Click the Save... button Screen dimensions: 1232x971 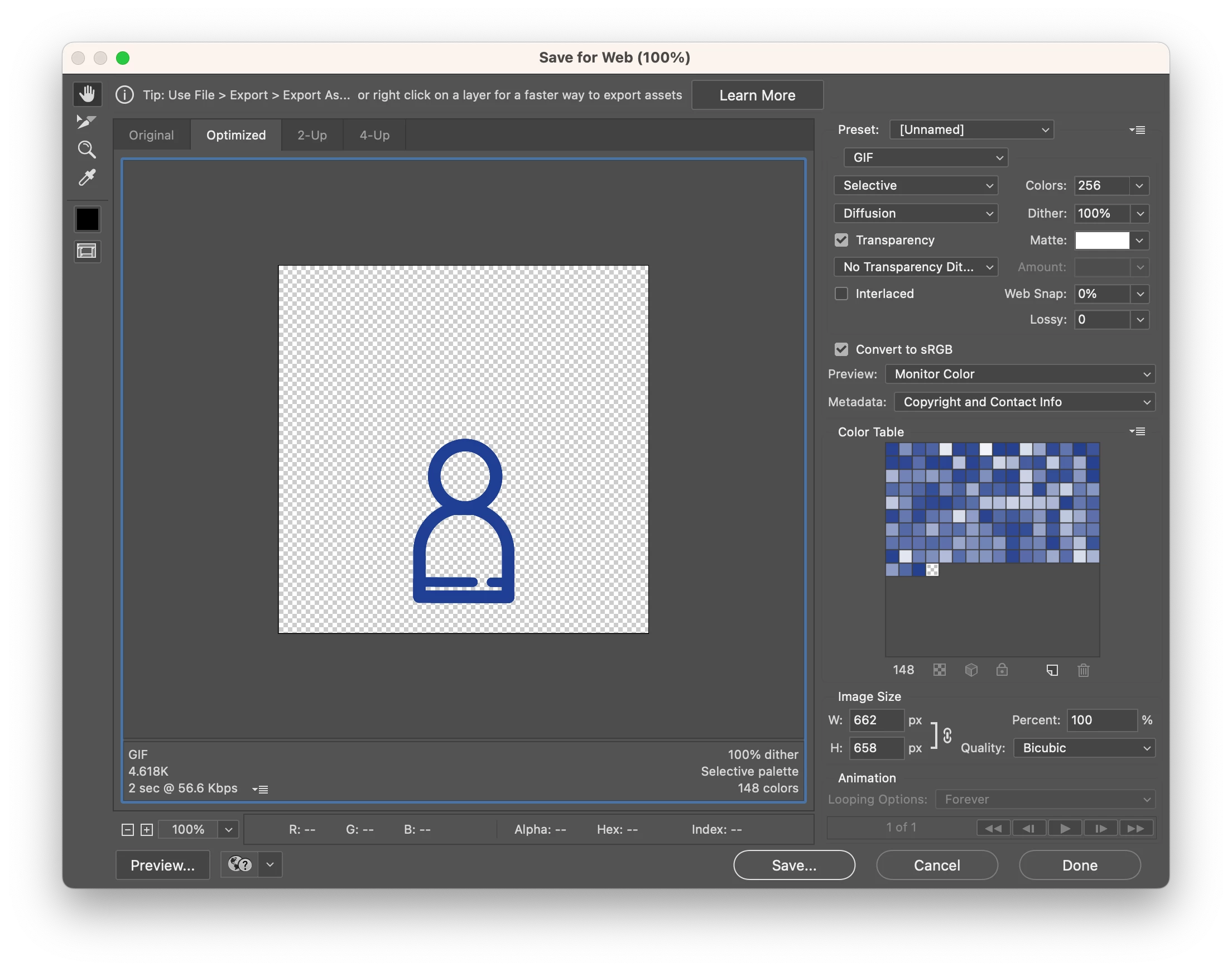coord(794,866)
